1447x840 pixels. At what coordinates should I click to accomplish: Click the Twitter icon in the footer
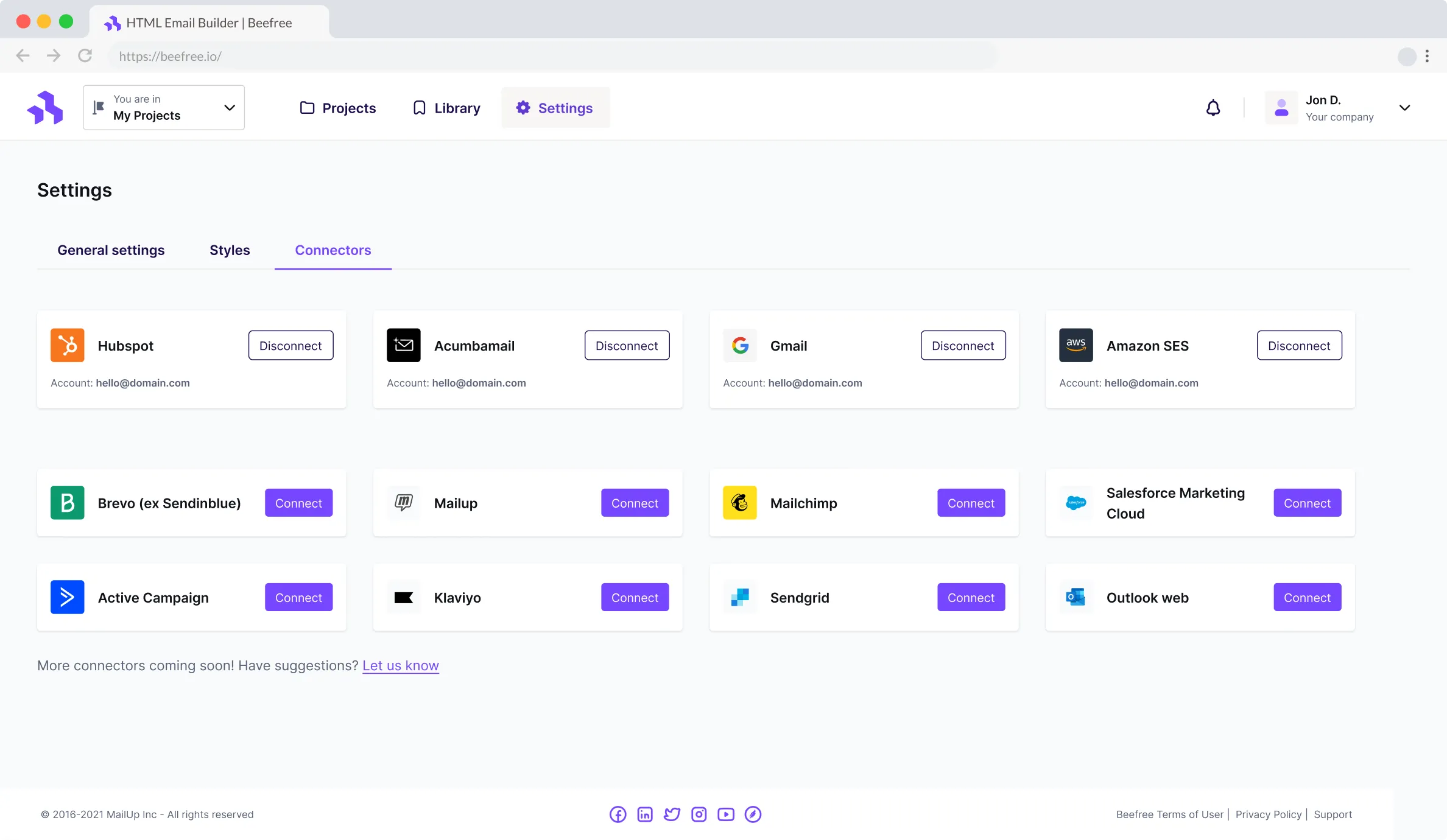click(672, 814)
